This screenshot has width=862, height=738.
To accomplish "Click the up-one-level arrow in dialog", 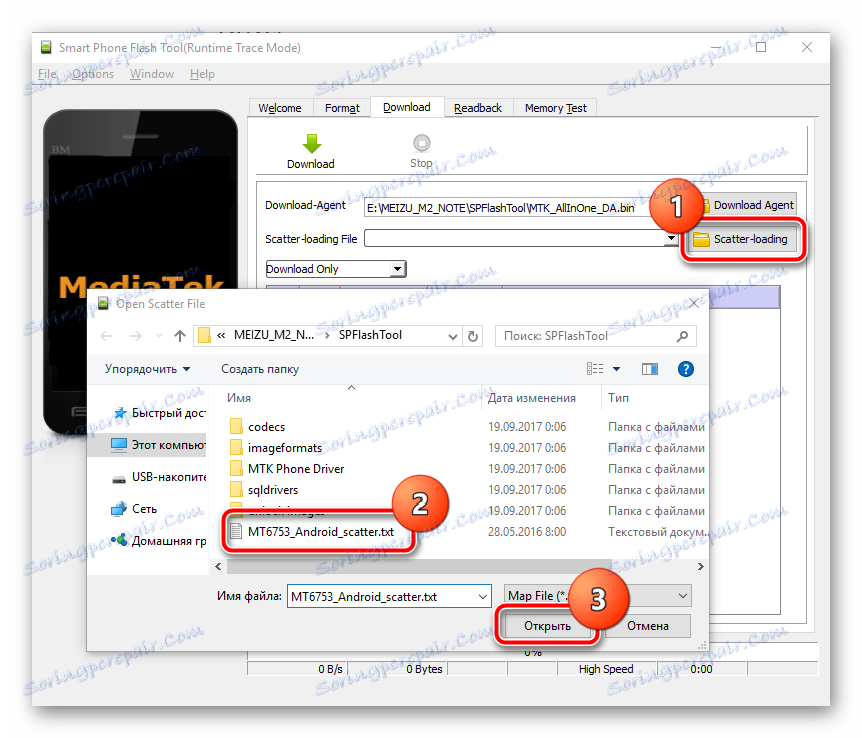I will click(x=180, y=335).
